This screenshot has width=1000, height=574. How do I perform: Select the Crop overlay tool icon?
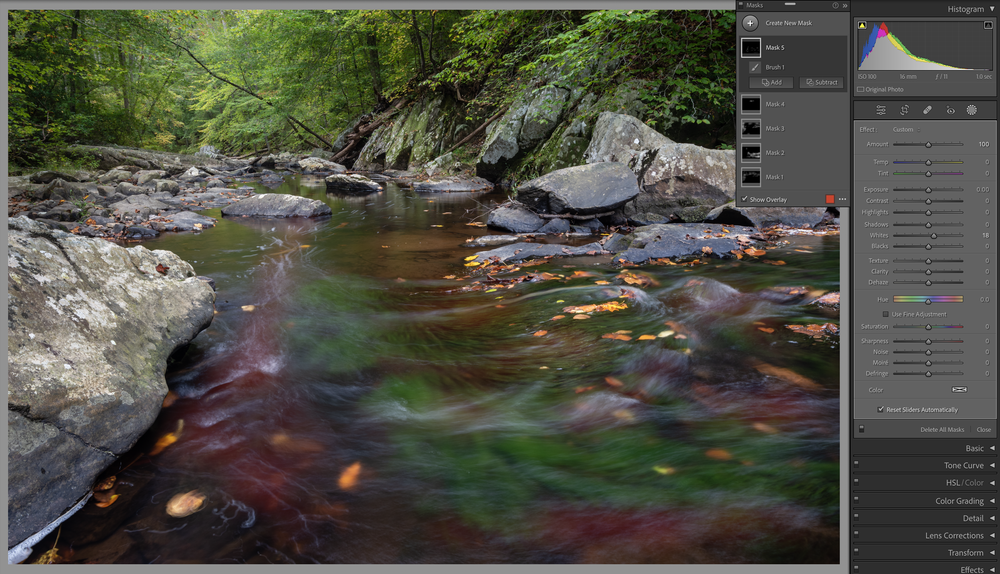(904, 110)
